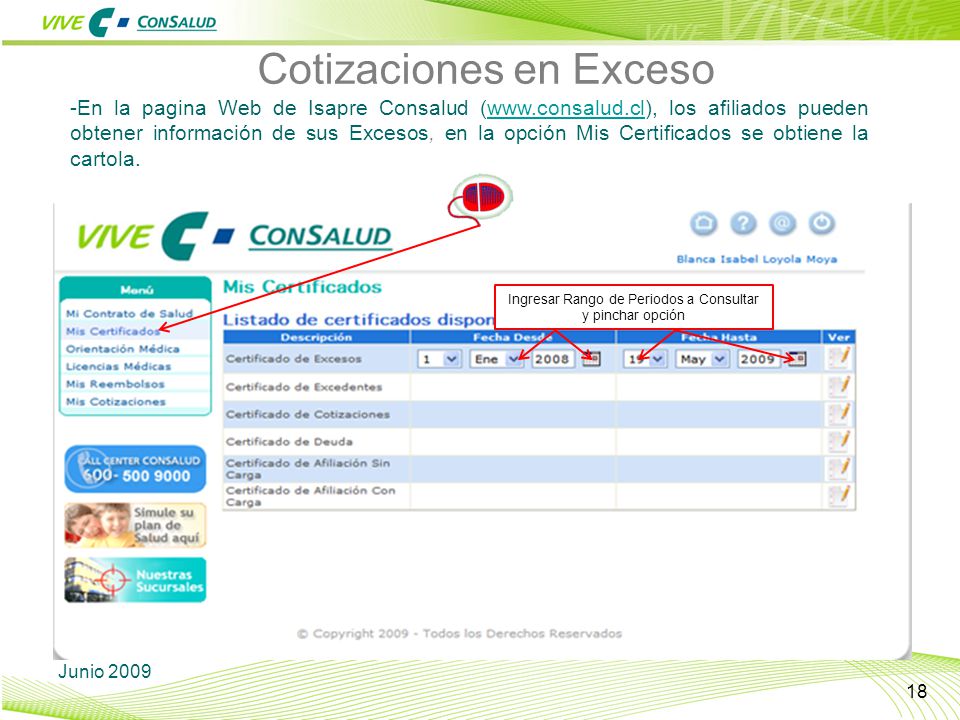Screen dimensions: 960x720
Task: Select Certificado de Afiliación Con Carga label
Action: (310, 496)
